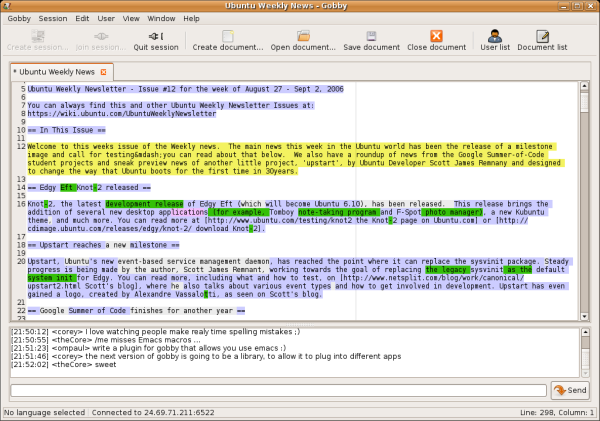This screenshot has height=421, width=600.
Task: Click the 'Edgy Eft Knot-2 released' heading
Action: click(x=89, y=188)
